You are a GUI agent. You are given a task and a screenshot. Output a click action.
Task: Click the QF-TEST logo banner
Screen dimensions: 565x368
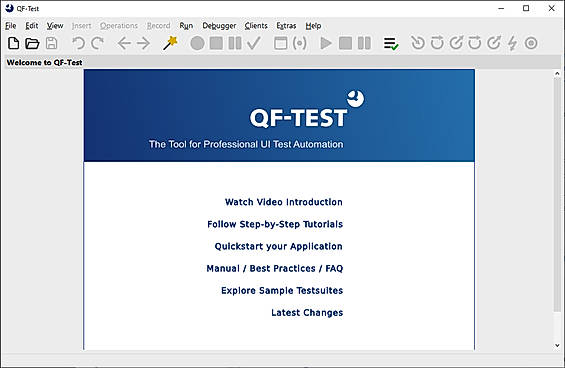(x=279, y=115)
